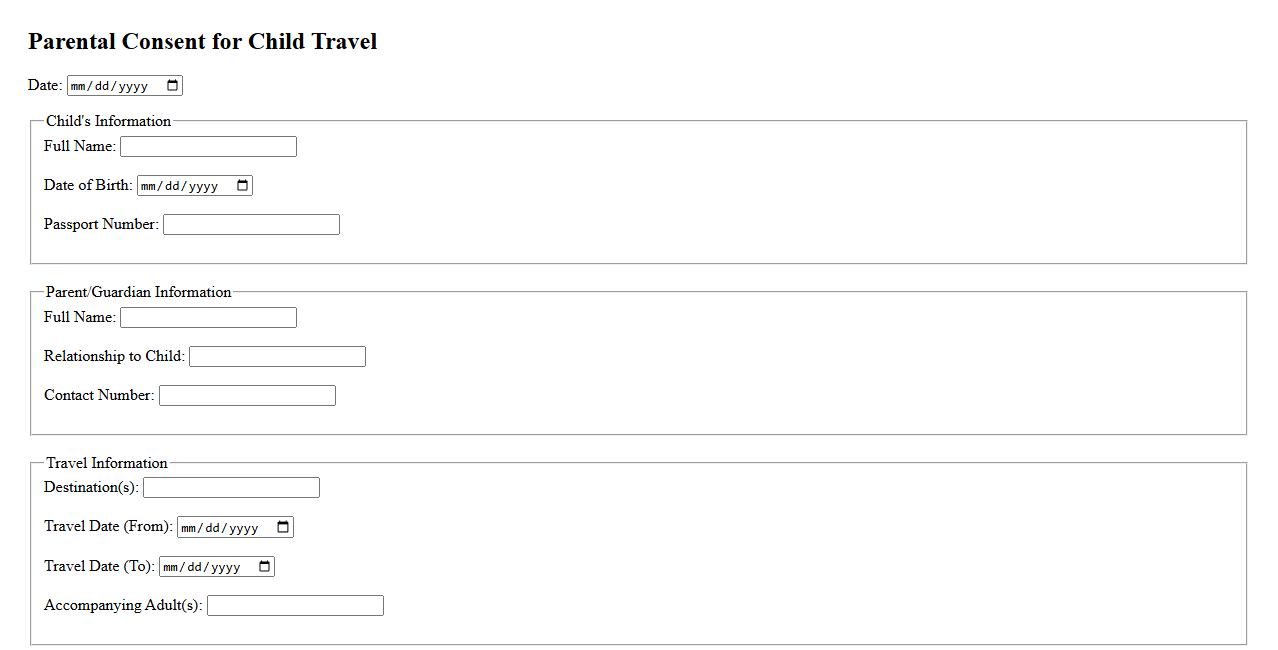Open the Date of Birth calendar picker
This screenshot has height=650, width=1278.
pos(243,186)
